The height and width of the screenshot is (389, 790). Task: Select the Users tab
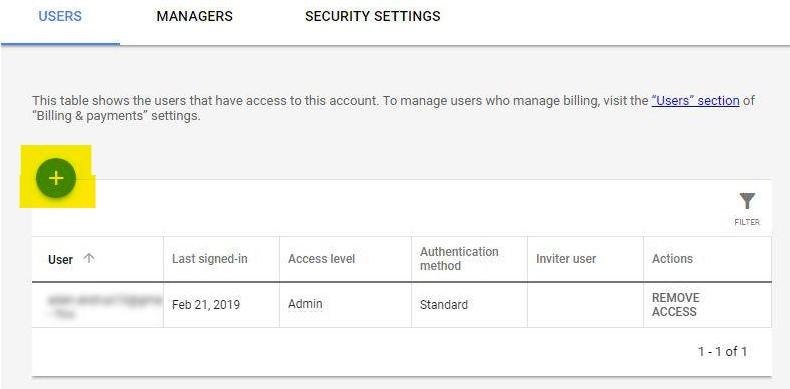coord(60,16)
